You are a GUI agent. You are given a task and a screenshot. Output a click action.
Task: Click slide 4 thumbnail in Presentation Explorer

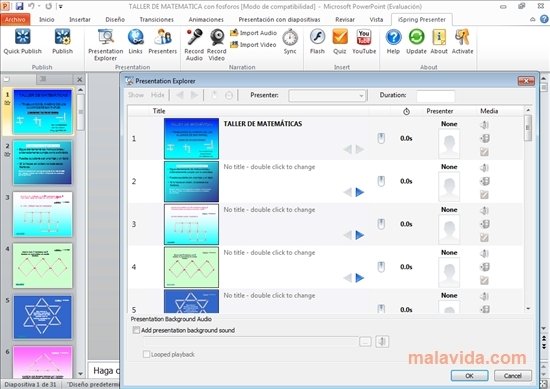191,267
